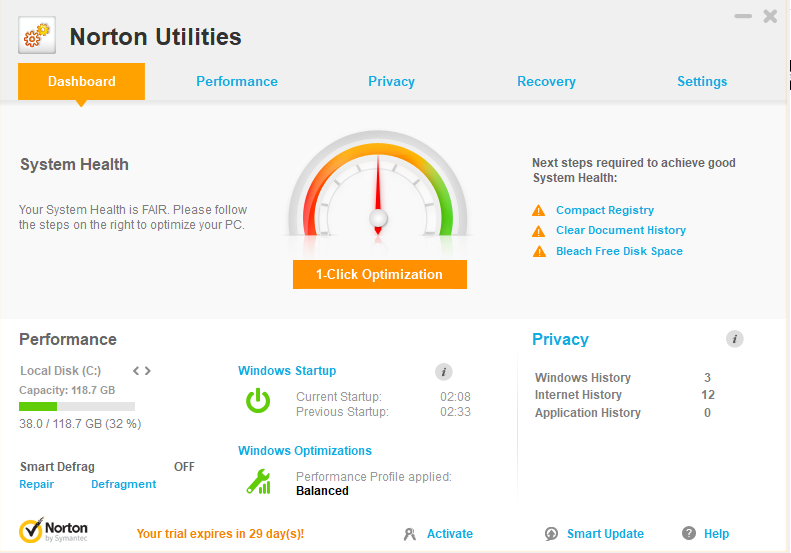The width and height of the screenshot is (791, 553).
Task: Open the Help link
Action: (716, 534)
